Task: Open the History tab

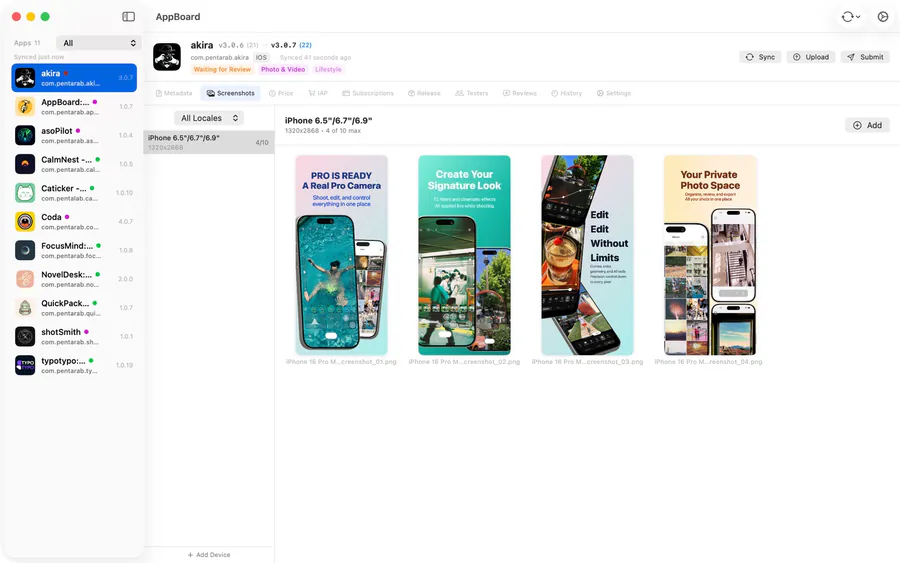Action: click(x=567, y=93)
